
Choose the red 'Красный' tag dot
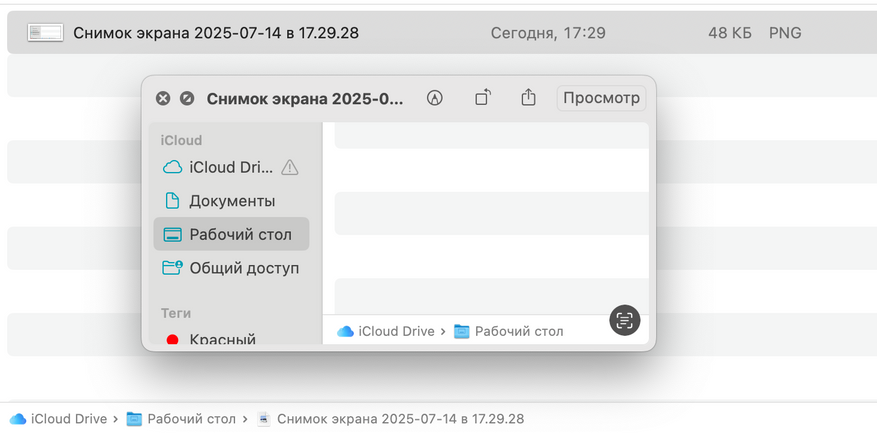coord(172,340)
